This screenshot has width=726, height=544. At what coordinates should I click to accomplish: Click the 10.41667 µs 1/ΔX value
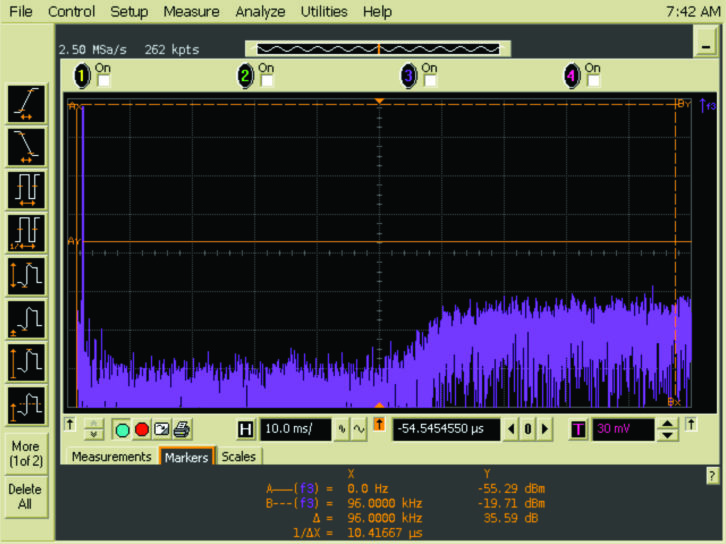(385, 532)
